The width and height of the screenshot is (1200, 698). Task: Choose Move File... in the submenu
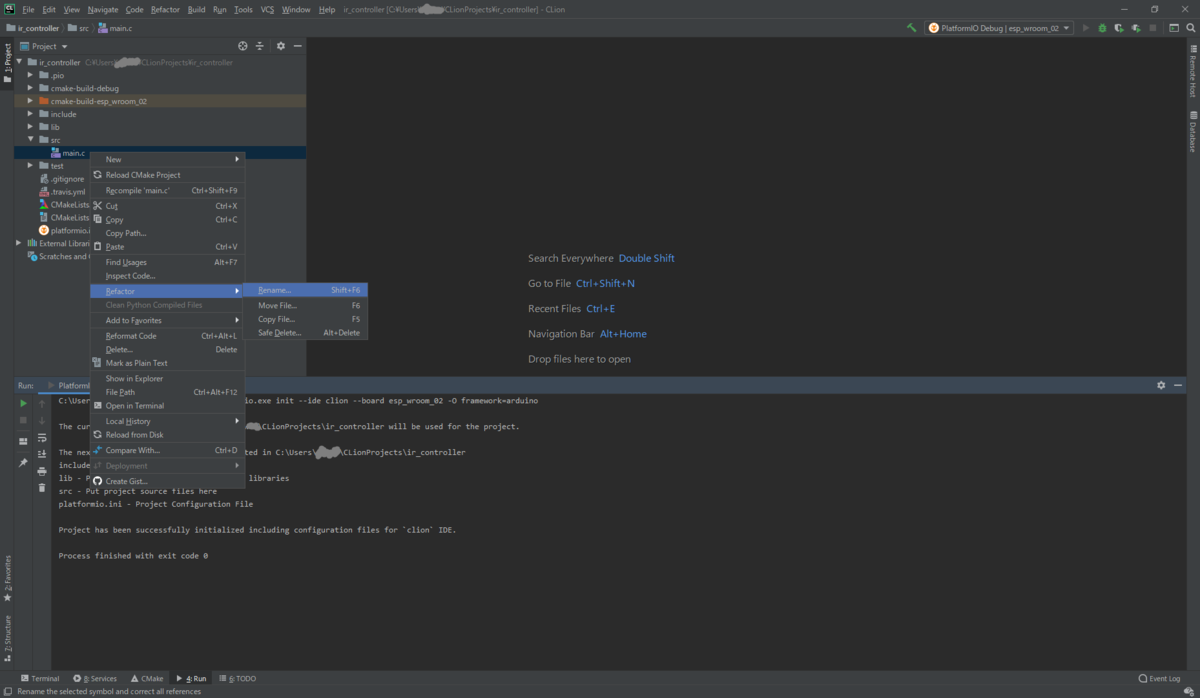click(306, 305)
